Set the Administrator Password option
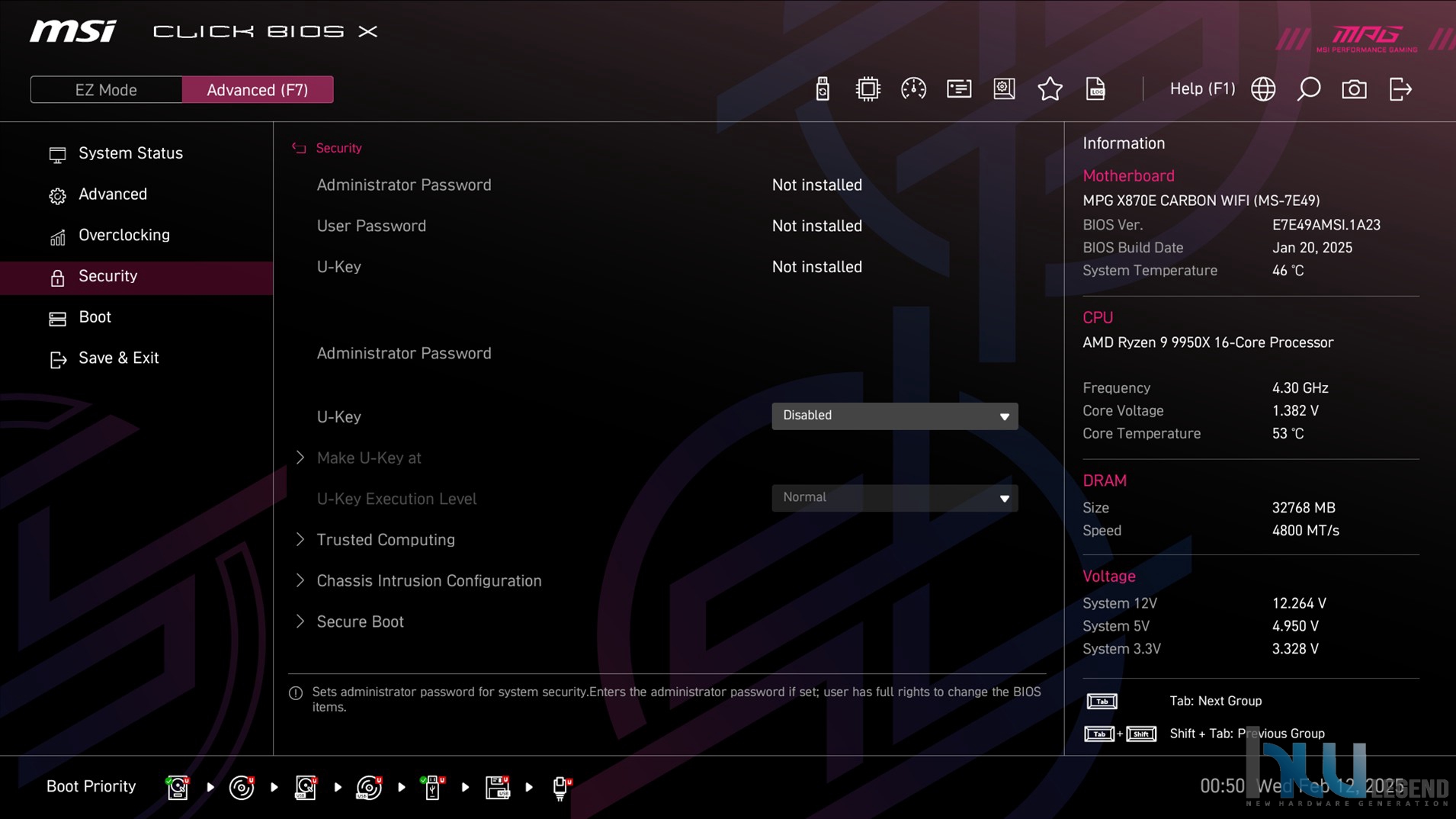 [404, 354]
